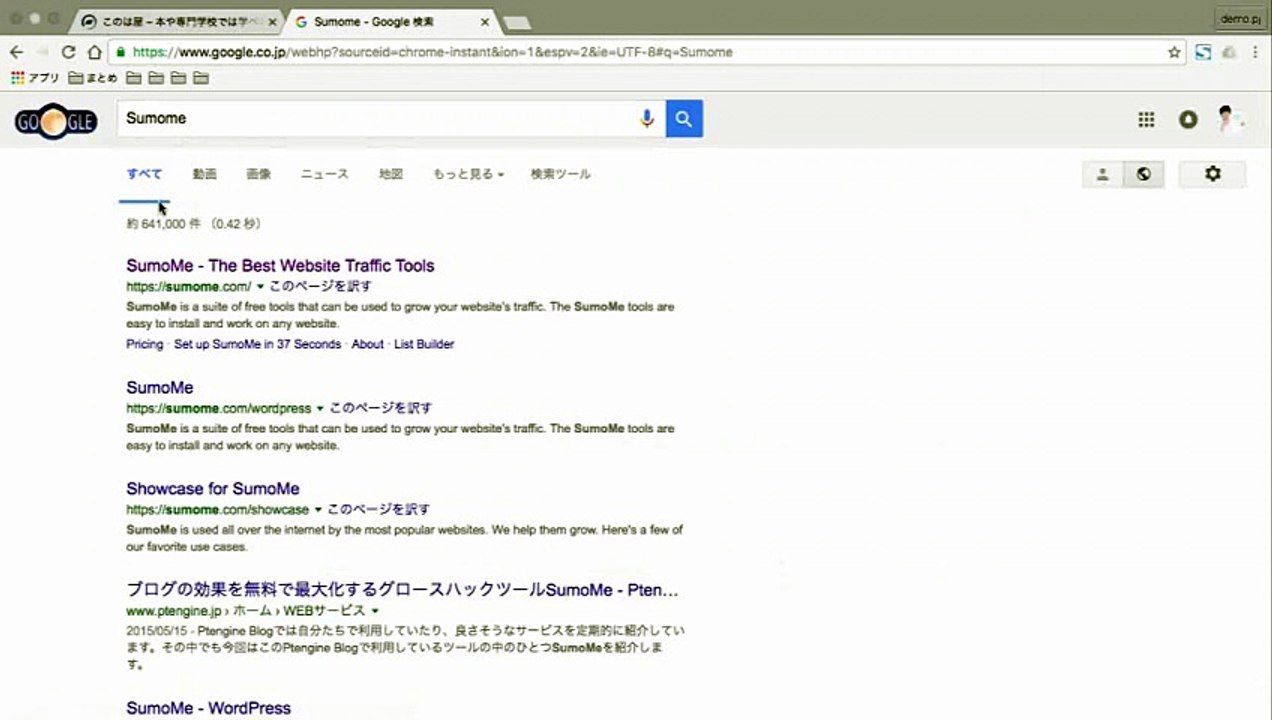This screenshot has height=720, width=1272.
Task: Switch to the このは屋 browser tab
Action: pyautogui.click(x=175, y=22)
